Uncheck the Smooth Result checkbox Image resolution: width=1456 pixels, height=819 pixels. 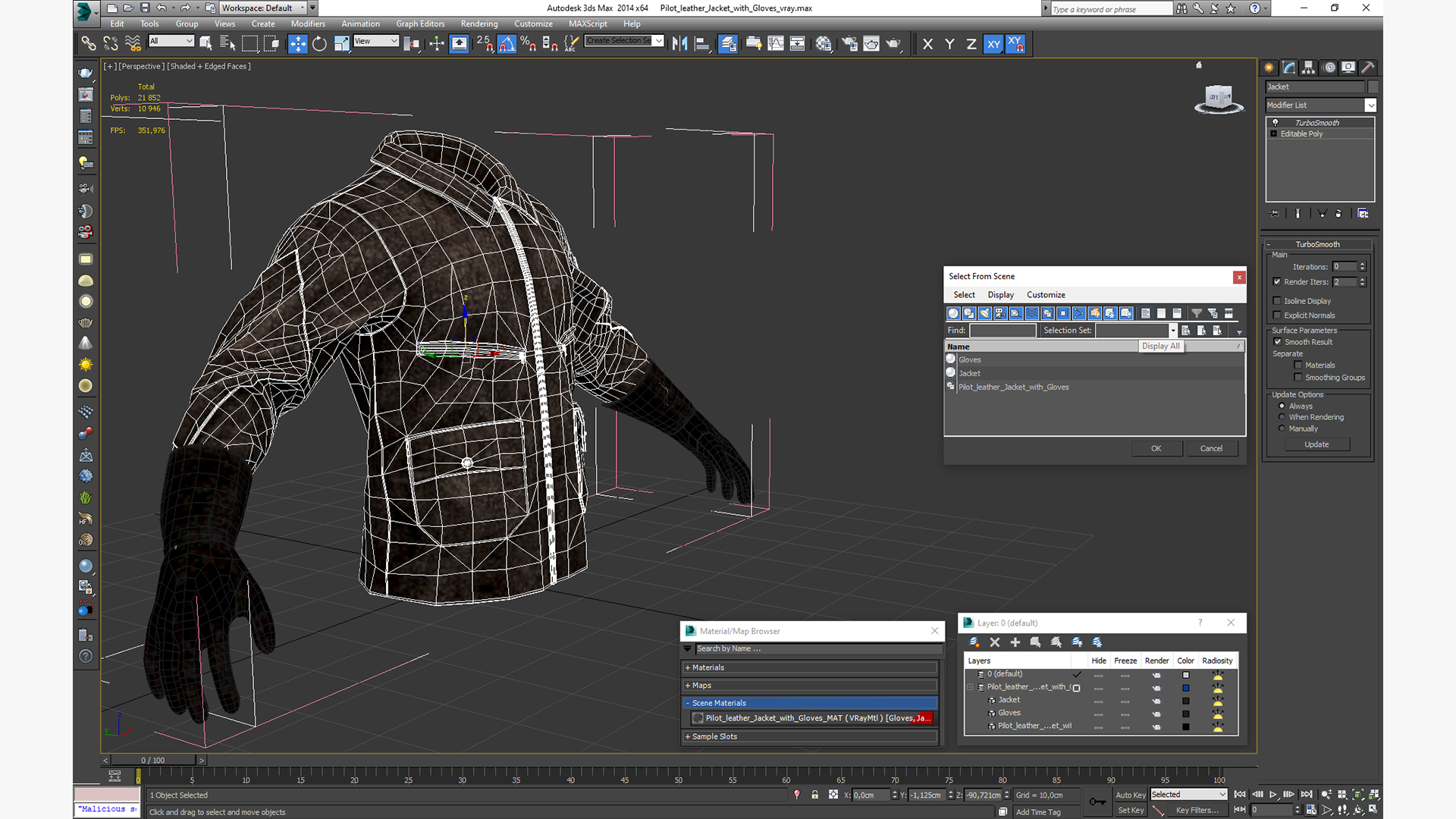click(1277, 342)
